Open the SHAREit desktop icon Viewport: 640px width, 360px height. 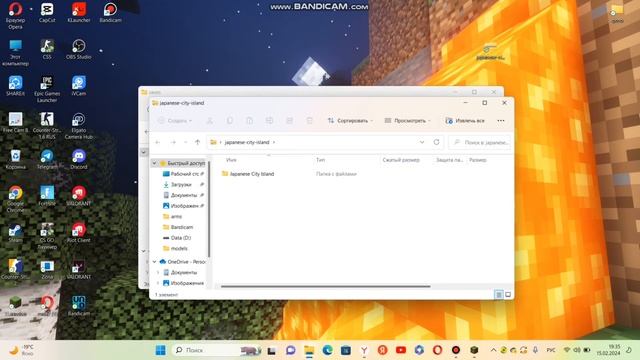[15, 86]
